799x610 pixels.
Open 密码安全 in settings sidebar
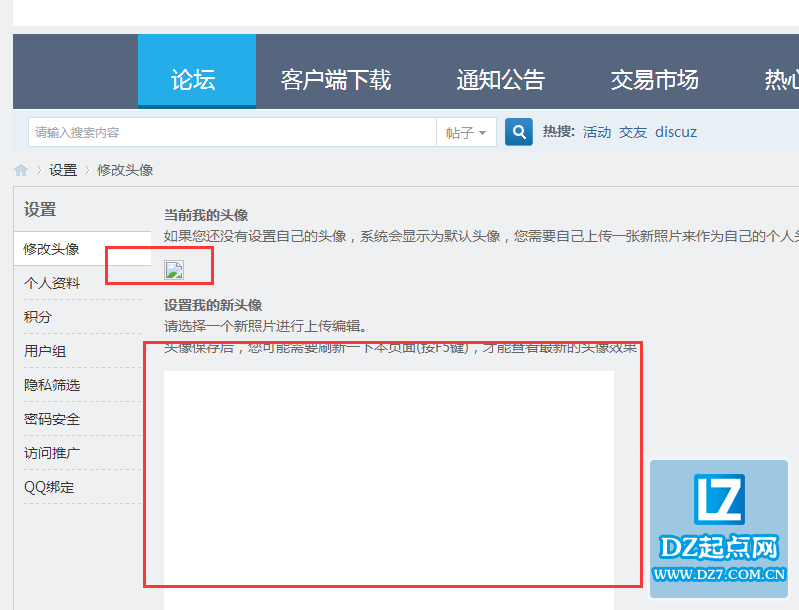[52, 419]
